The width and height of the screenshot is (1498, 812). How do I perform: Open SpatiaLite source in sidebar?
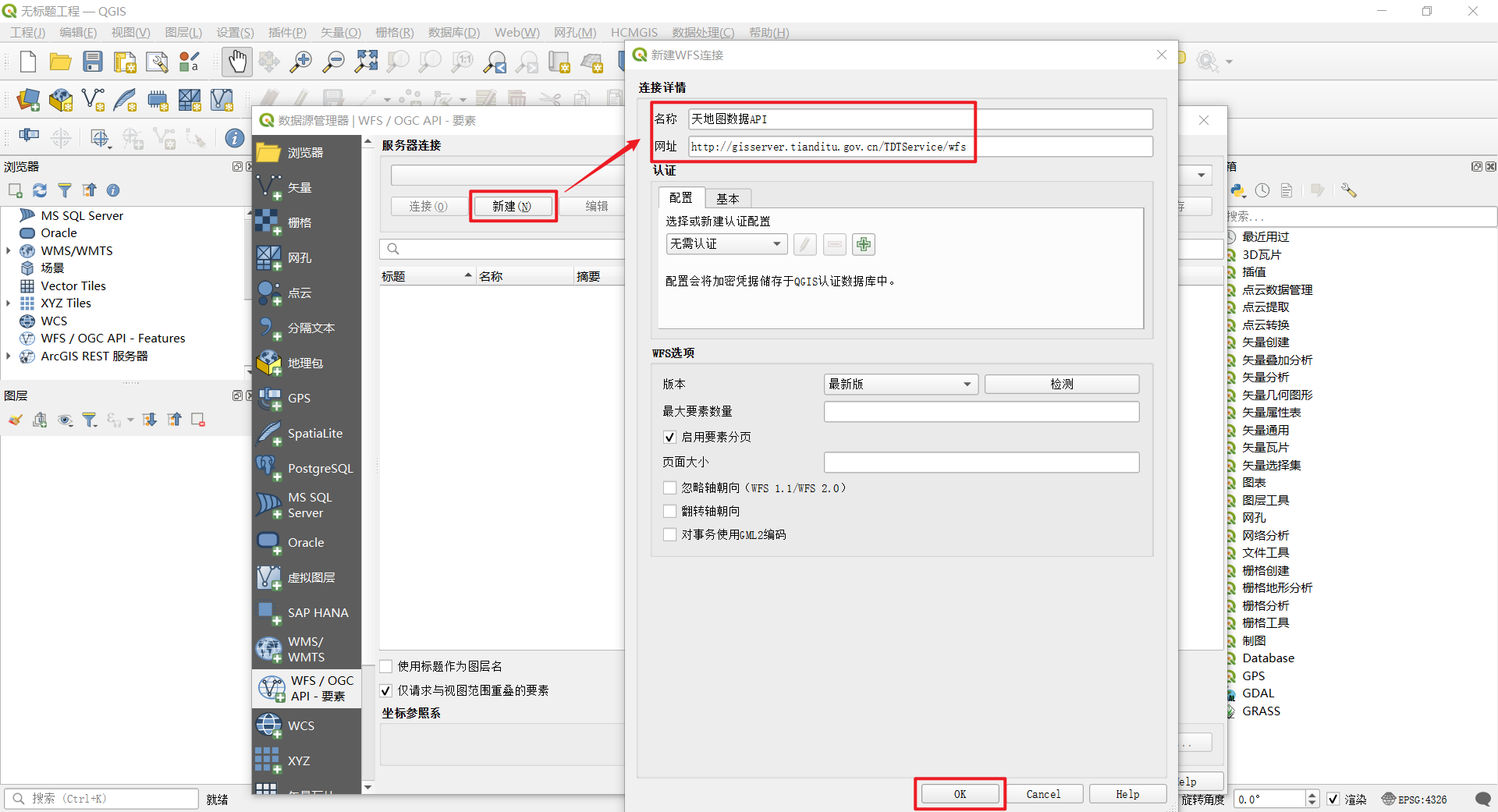[x=307, y=434]
